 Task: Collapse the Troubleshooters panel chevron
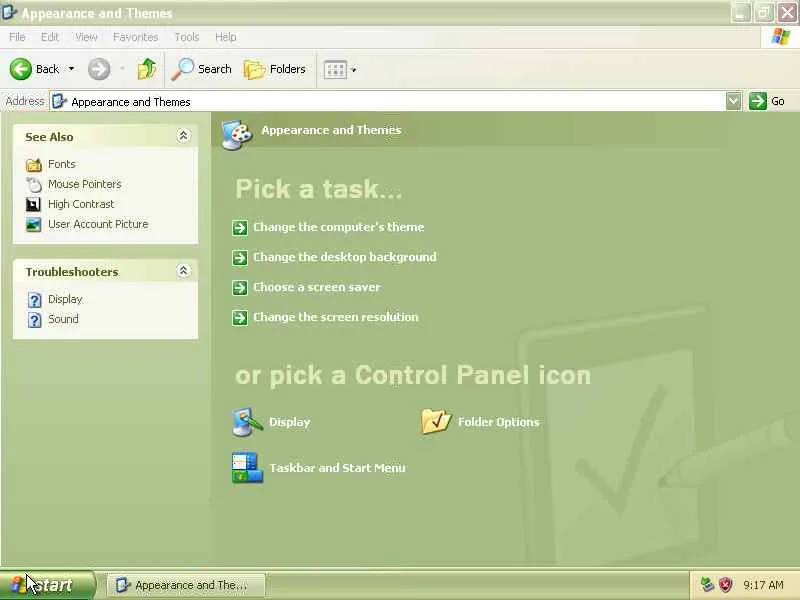[183, 270]
